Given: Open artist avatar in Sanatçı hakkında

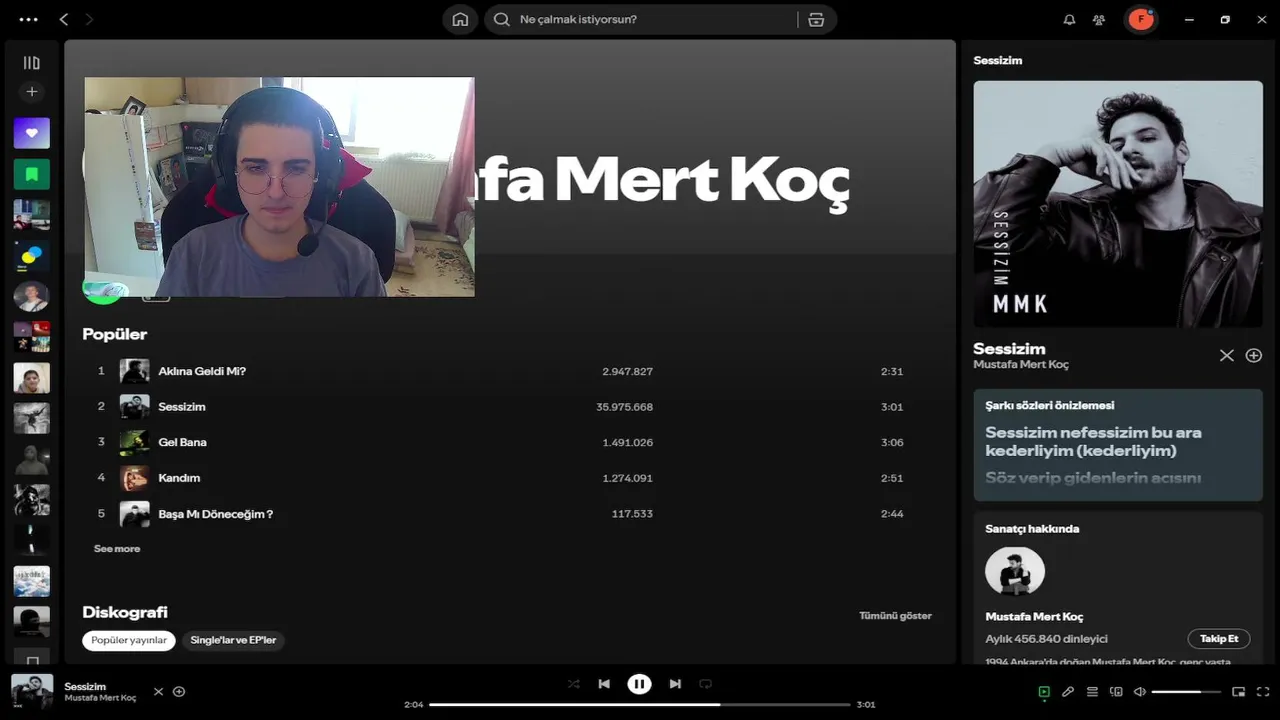Looking at the screenshot, I should 1015,571.
